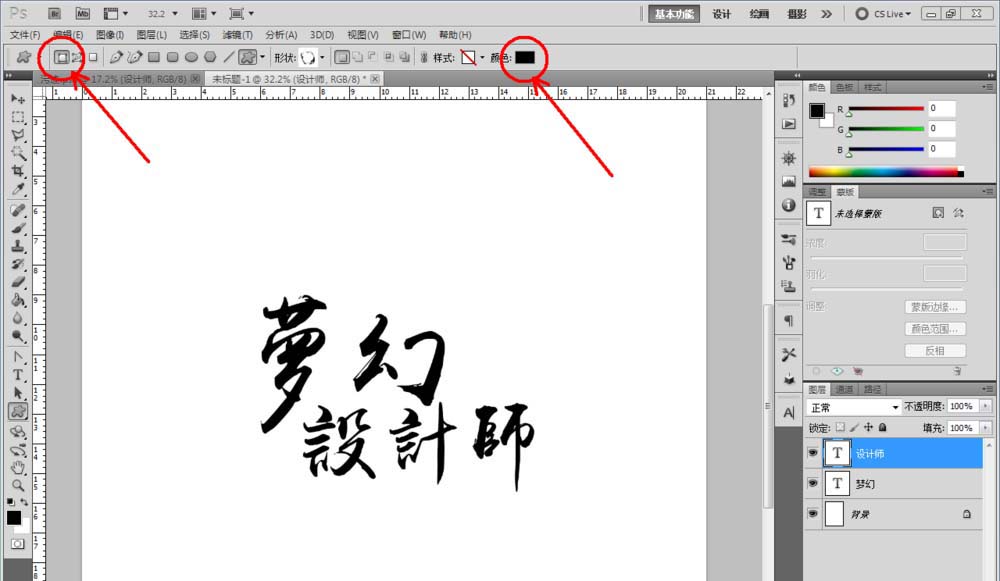Open the 形状 shape picker dropdown
Viewport: 1000px width, 581px height.
point(322,57)
